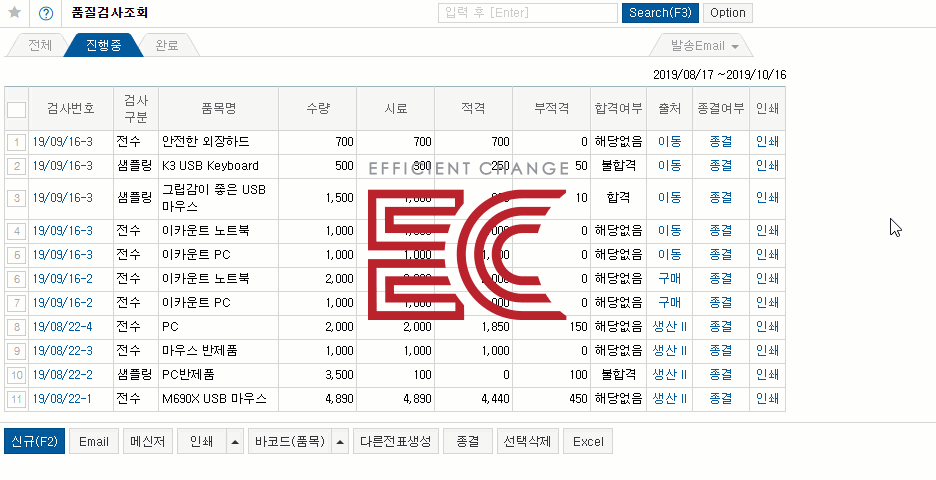Open inspection number 19/08/22-1
Screen dimensions: 936x480
coord(62,399)
